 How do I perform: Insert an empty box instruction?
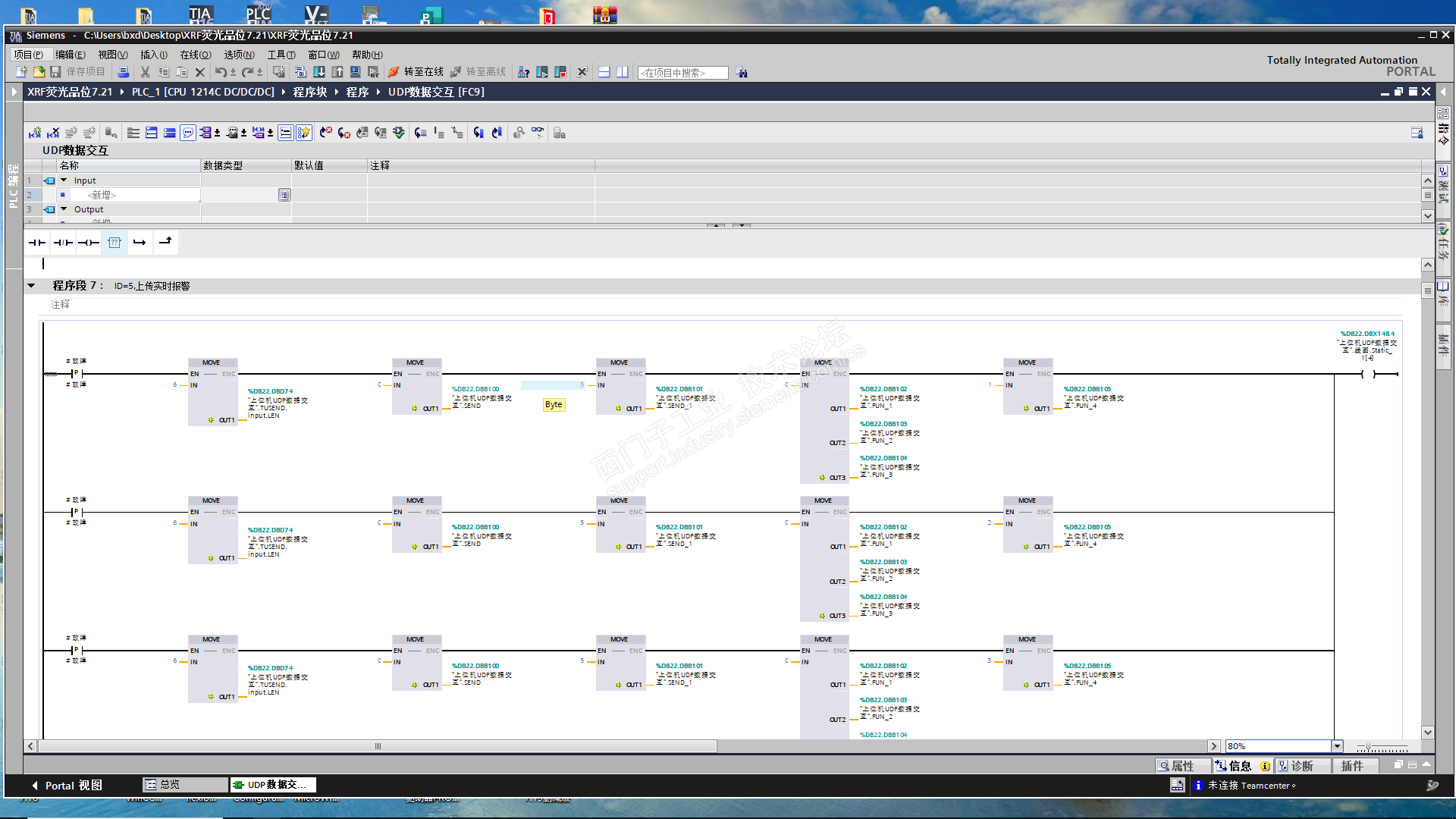click(x=115, y=243)
